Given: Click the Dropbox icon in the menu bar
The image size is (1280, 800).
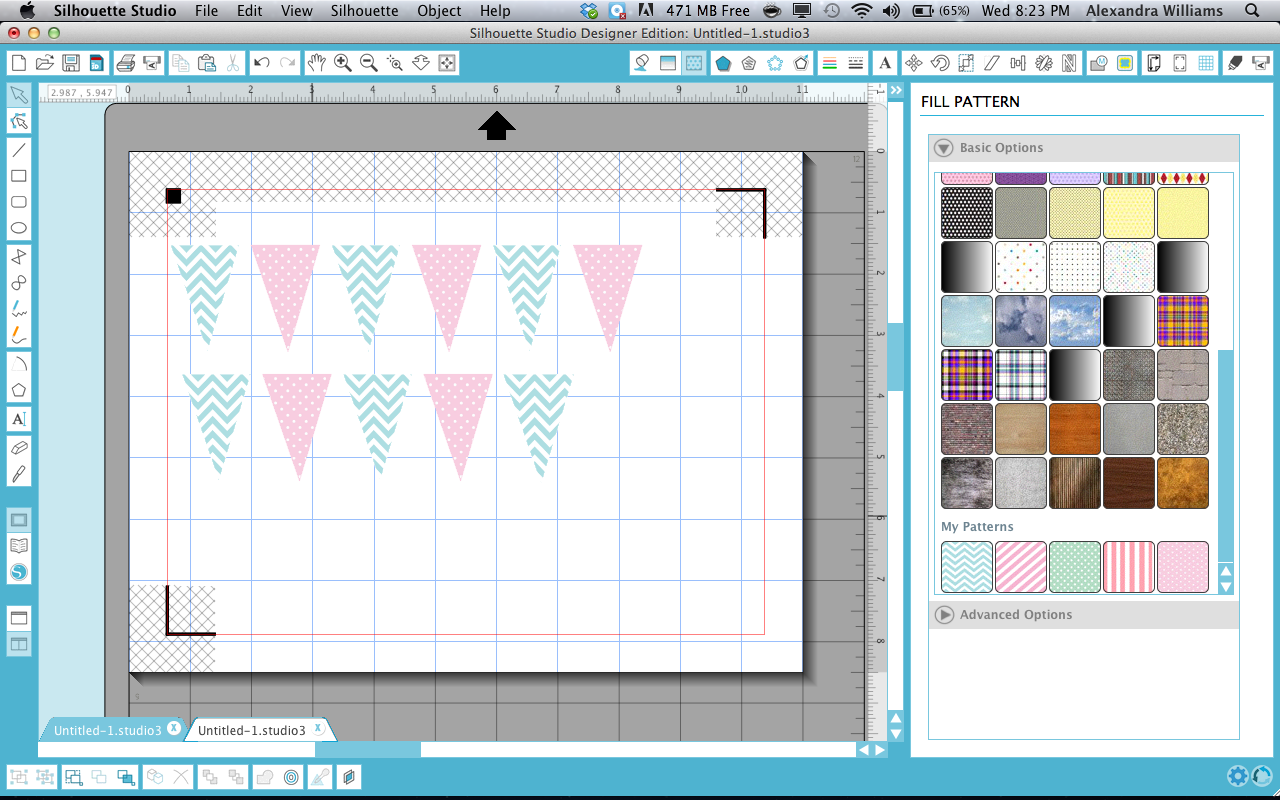Looking at the screenshot, I should [x=589, y=11].
